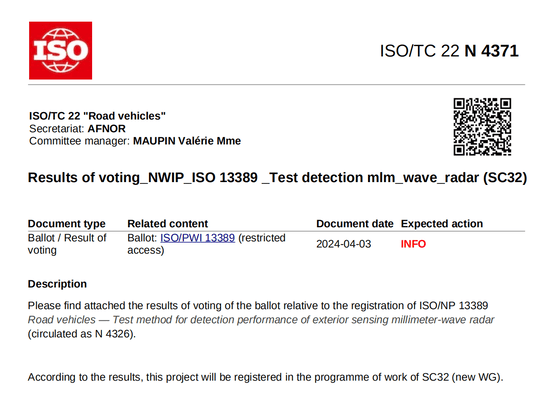Click the italic Road vehicles test method title
This screenshot has height=399, width=540.
pyautogui.click(x=261, y=320)
